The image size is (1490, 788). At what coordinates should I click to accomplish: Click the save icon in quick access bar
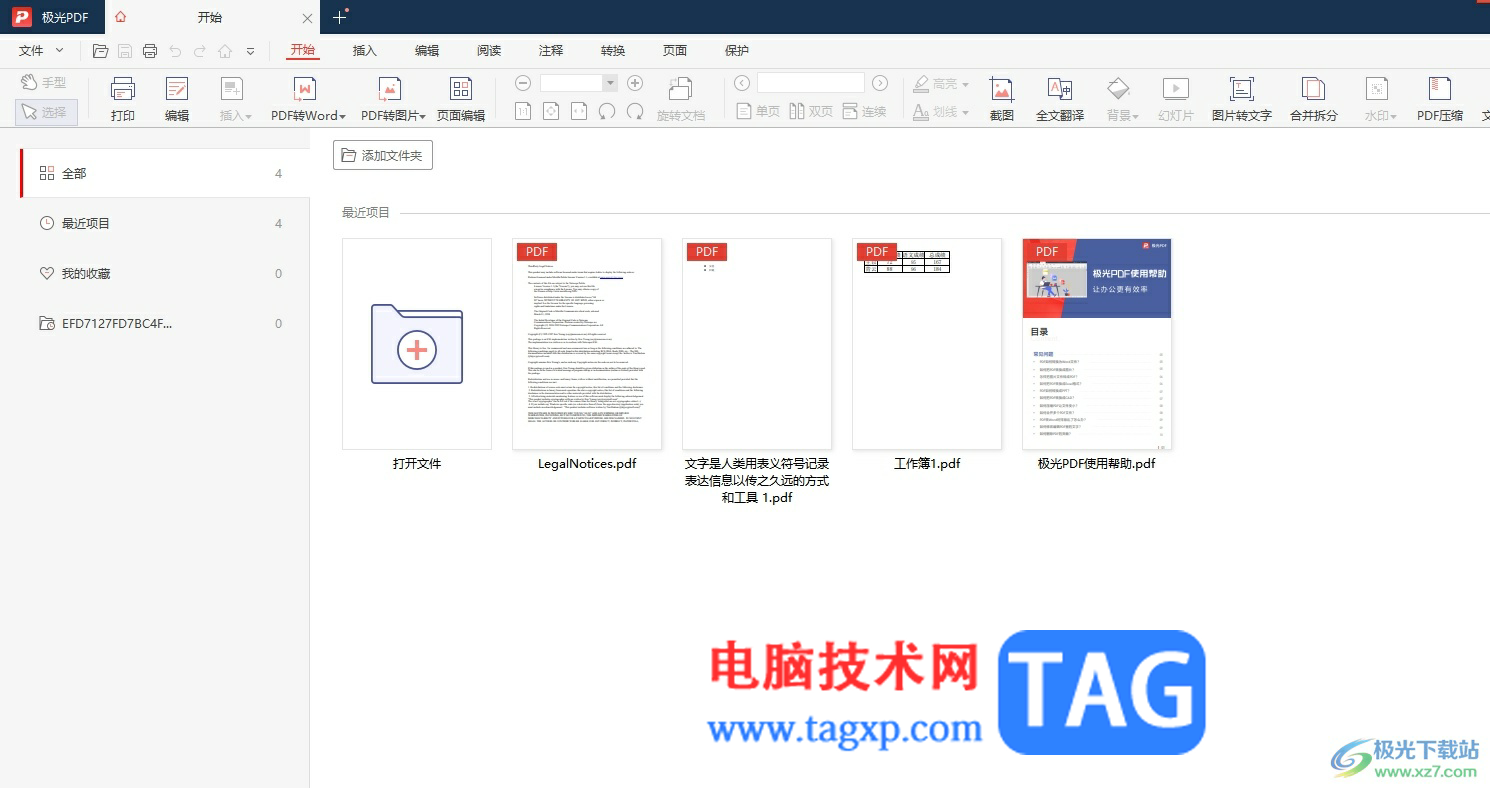(x=125, y=51)
